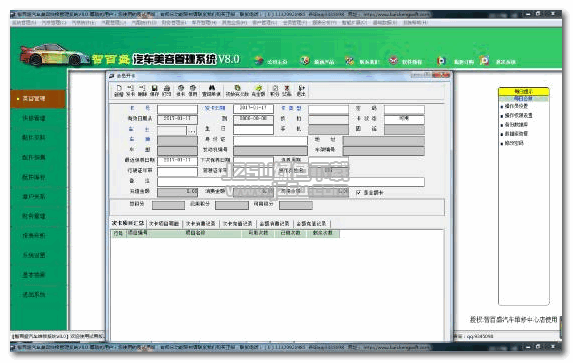
Task: Switch to the second tab below the form
Action: pos(164,223)
